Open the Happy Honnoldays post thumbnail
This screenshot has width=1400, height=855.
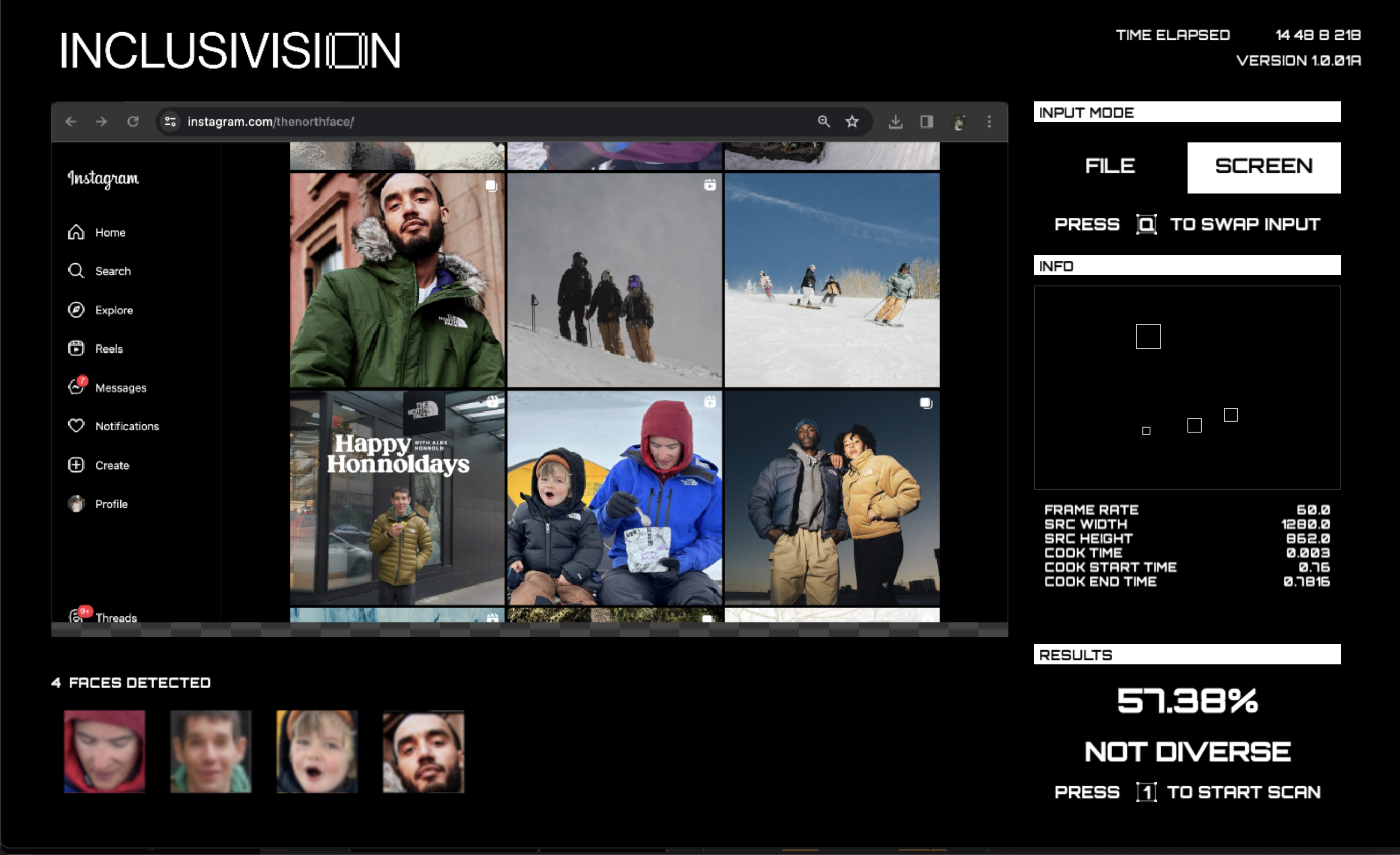tap(397, 497)
